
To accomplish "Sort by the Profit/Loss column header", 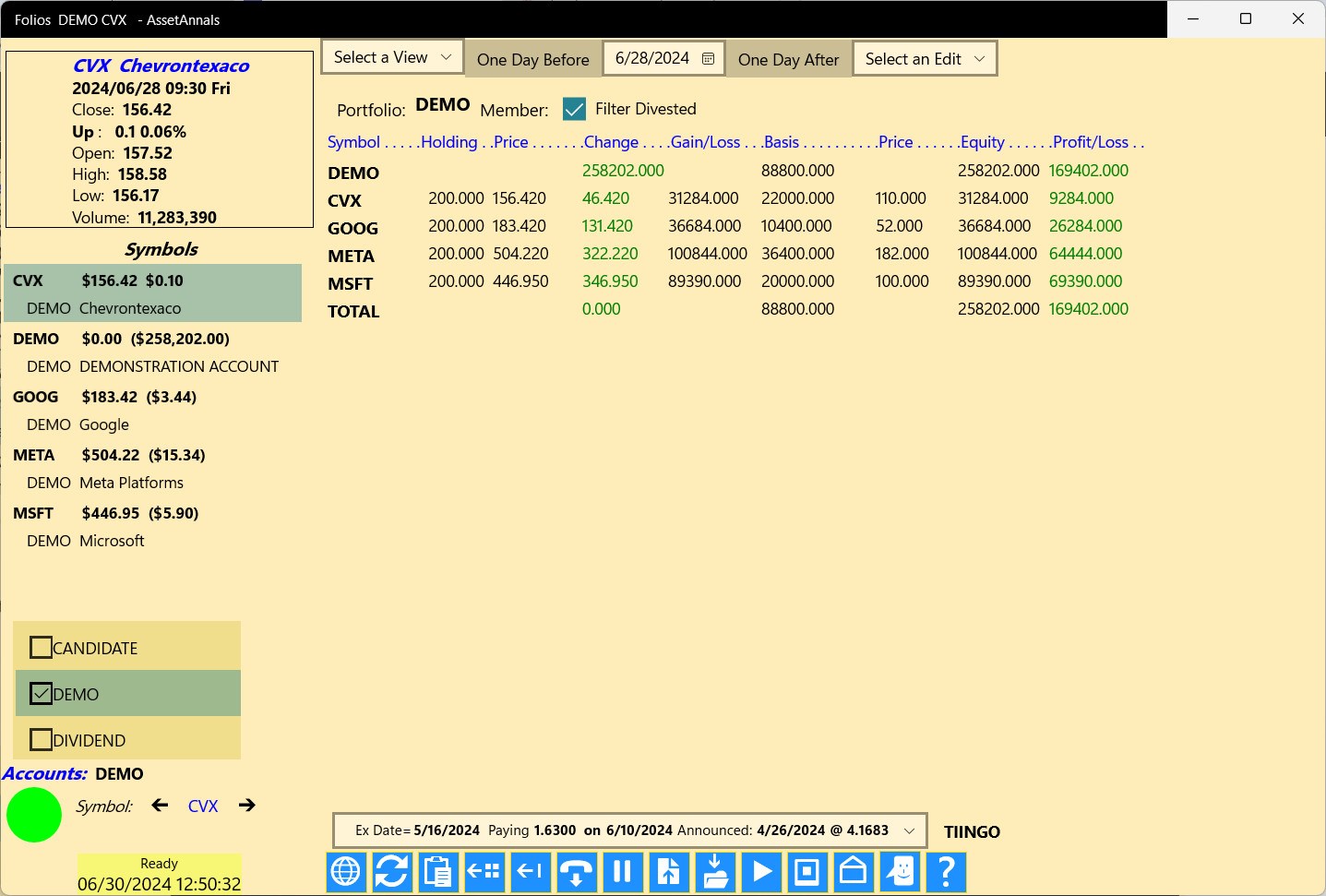I will click(1091, 142).
